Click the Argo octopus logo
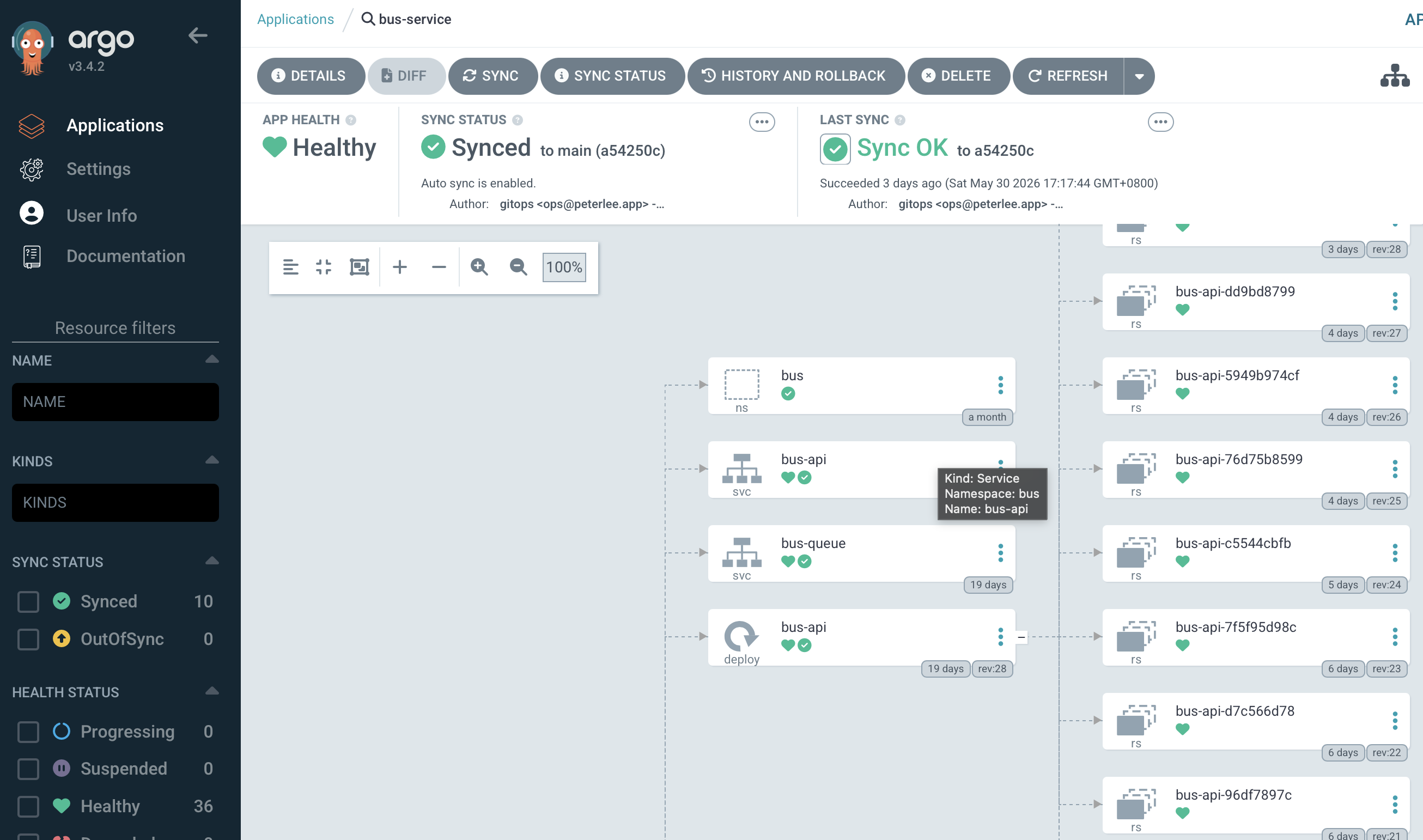 32,47
